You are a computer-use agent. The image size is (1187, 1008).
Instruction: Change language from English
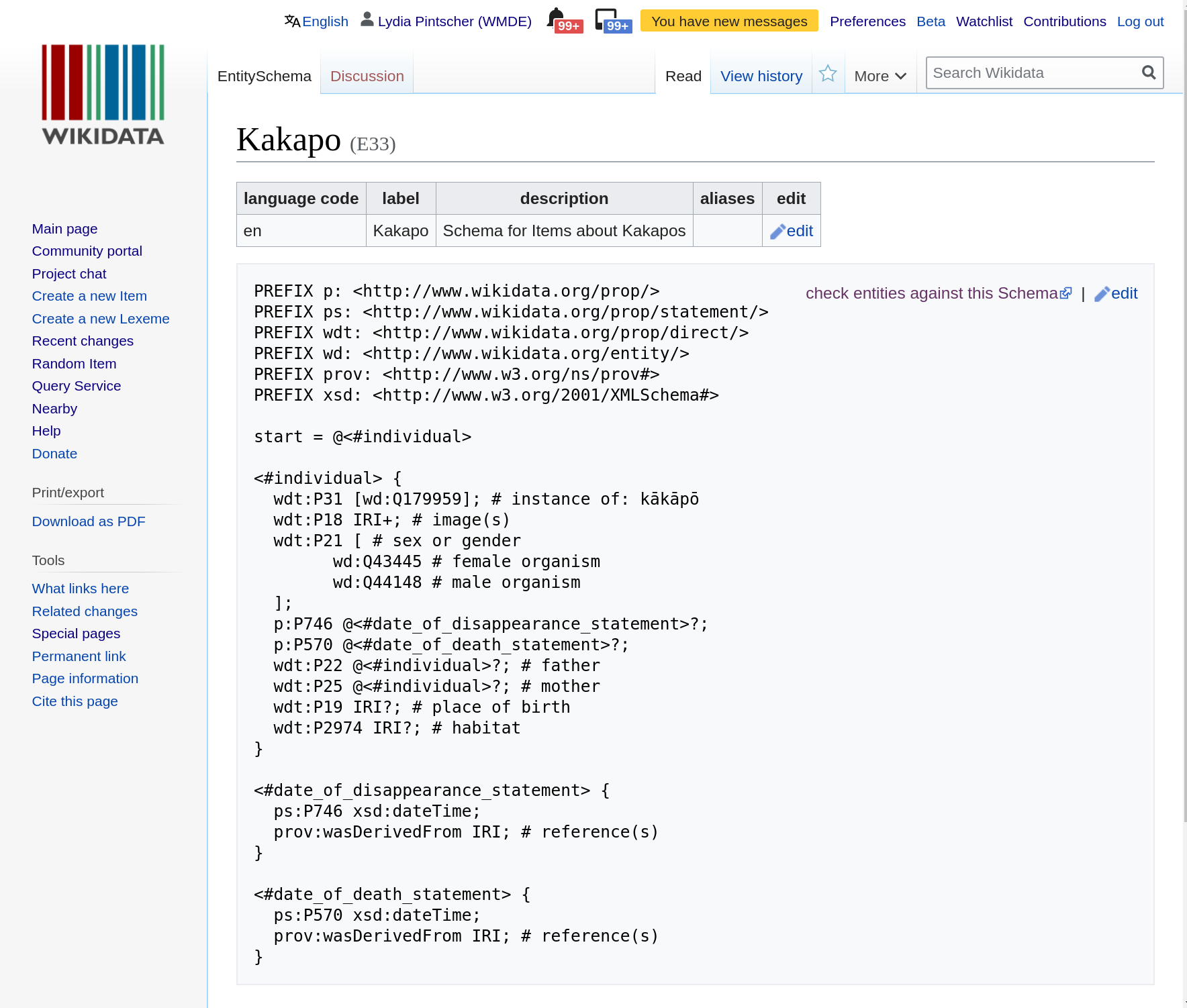325,21
